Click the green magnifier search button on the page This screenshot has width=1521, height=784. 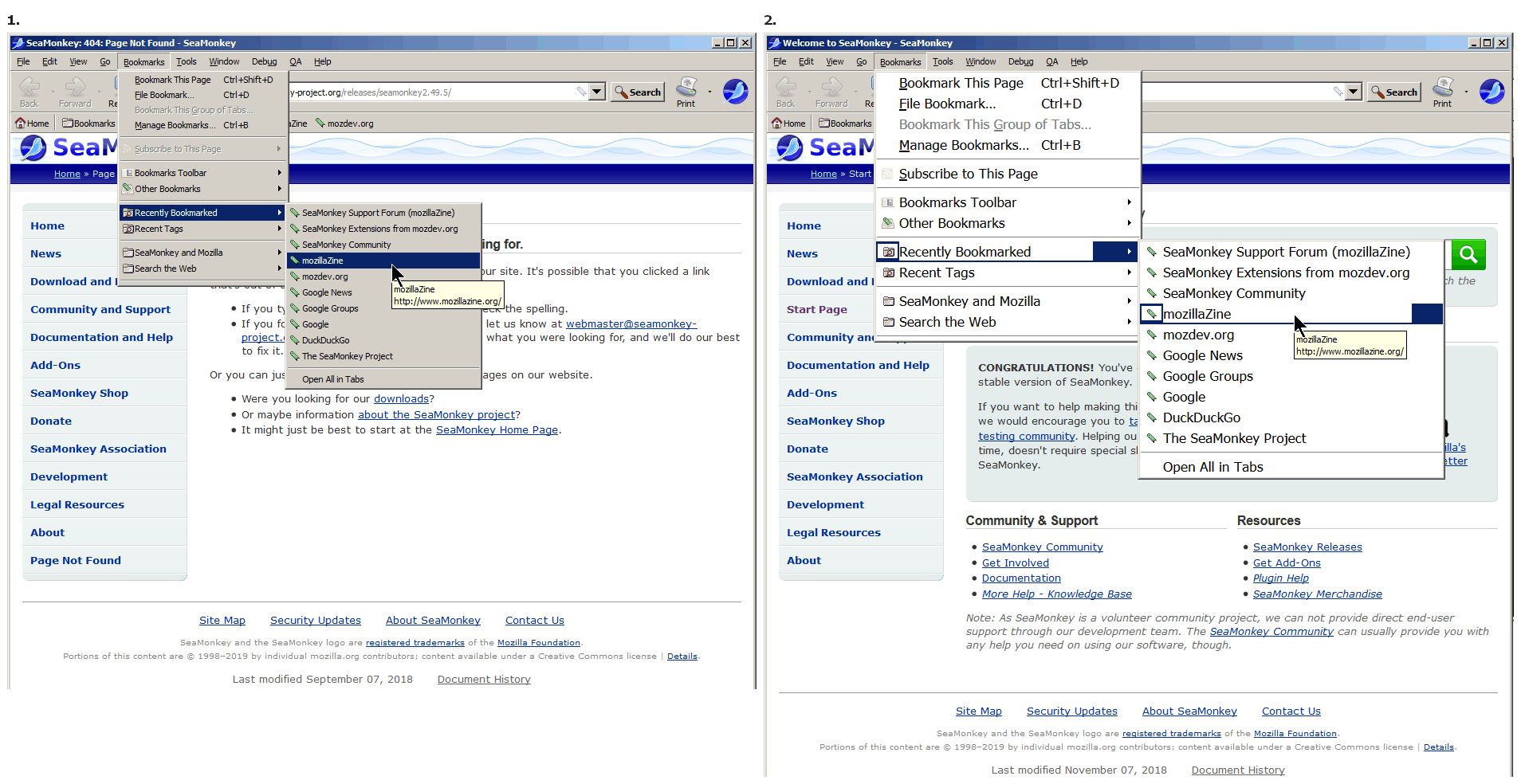click(1469, 255)
